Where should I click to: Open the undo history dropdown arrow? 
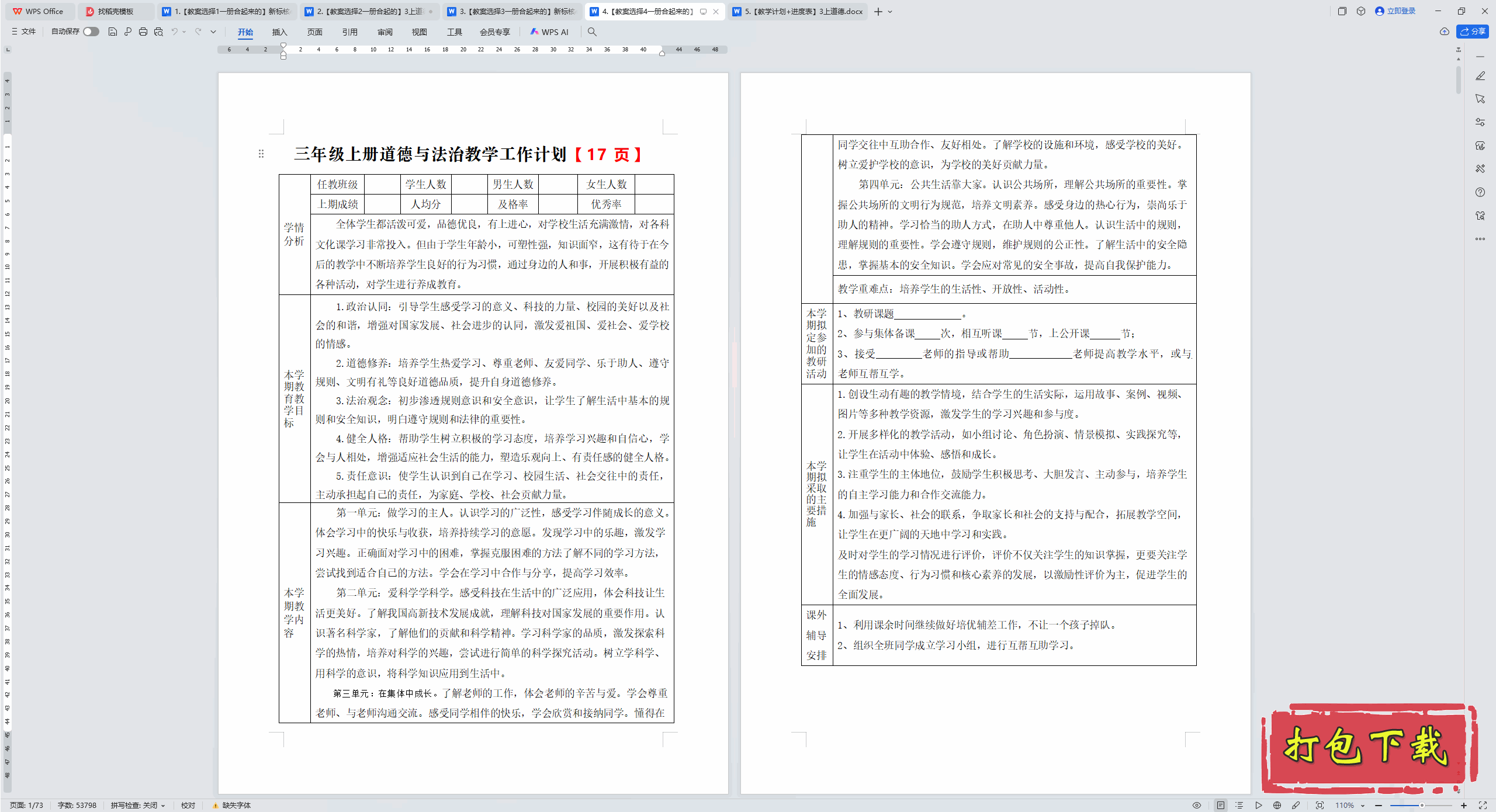tap(184, 32)
